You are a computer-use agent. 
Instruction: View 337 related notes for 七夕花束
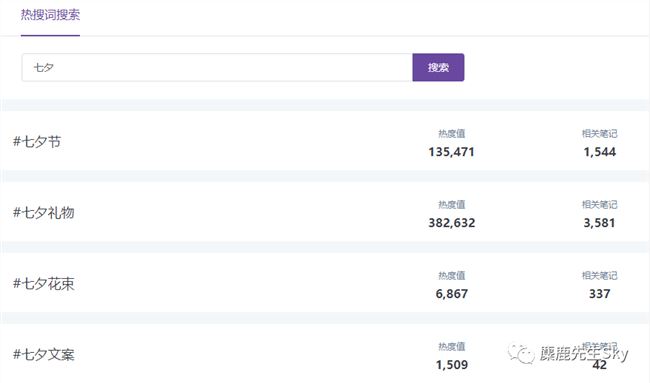[599, 294]
